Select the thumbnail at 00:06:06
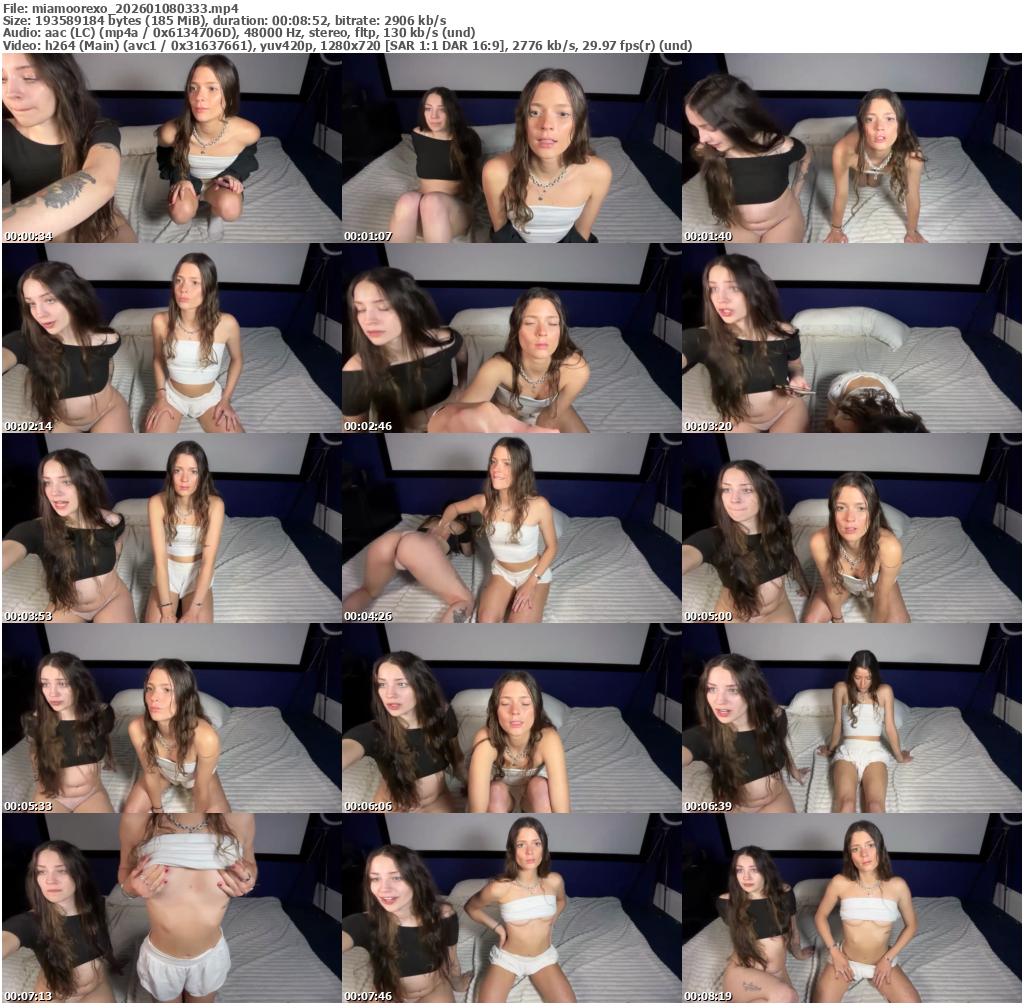 tap(511, 718)
